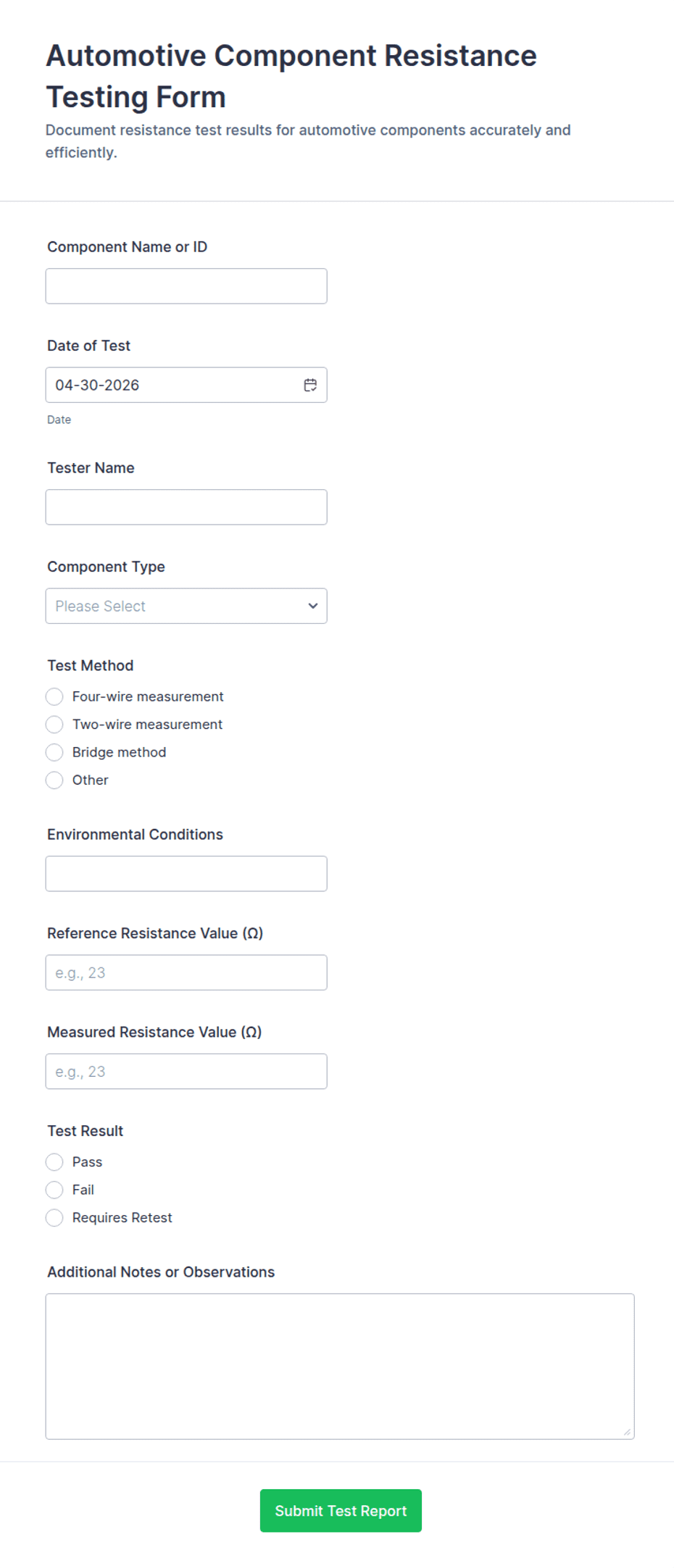Pick Other as test method
Viewport: 674px width, 1568px height.
pos(54,780)
